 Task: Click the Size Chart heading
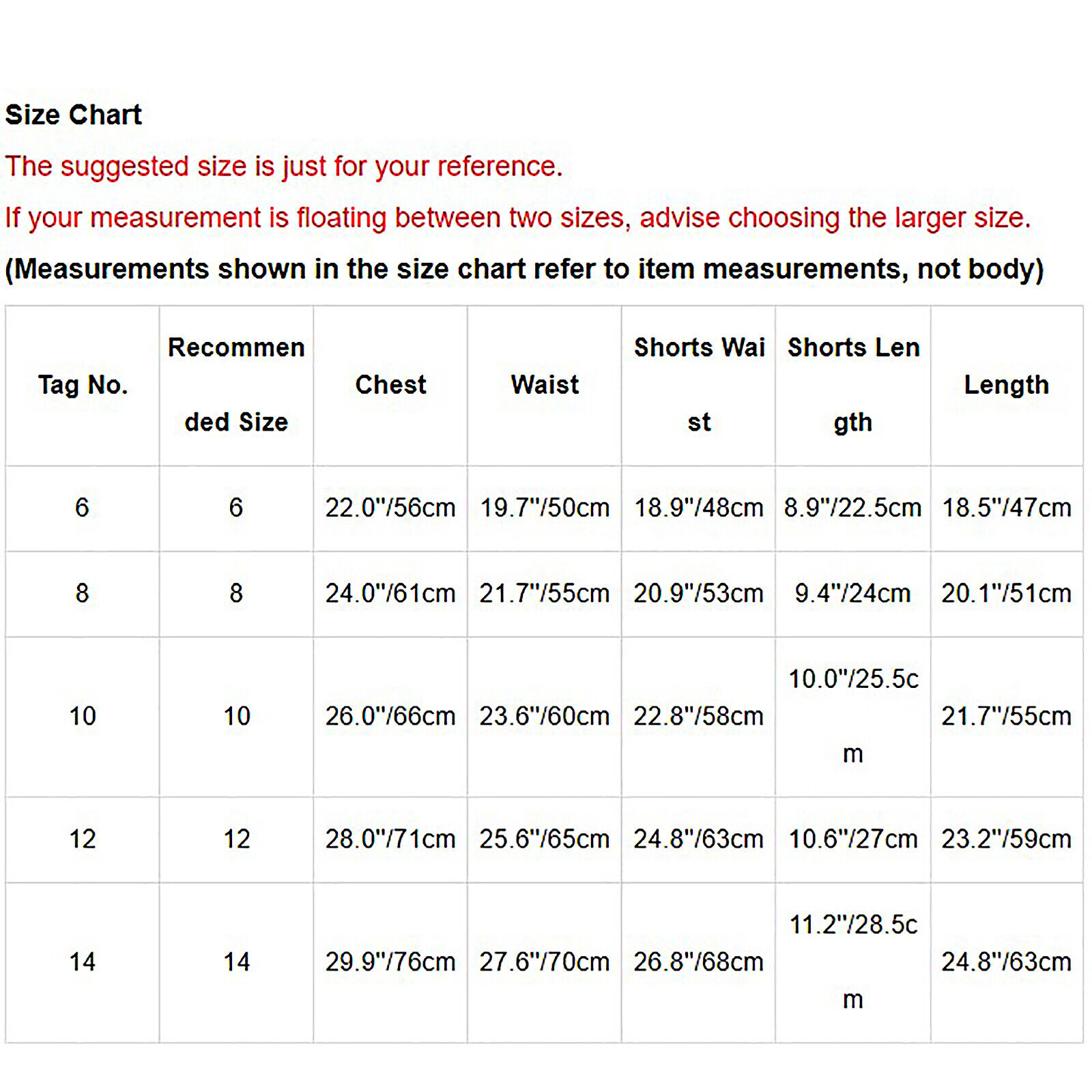click(x=74, y=115)
